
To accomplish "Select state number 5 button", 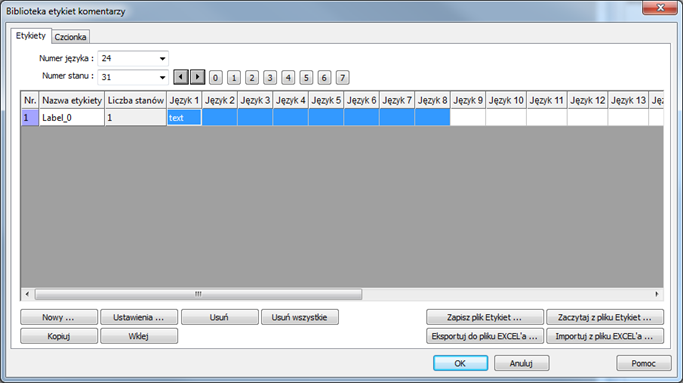I will point(306,78).
